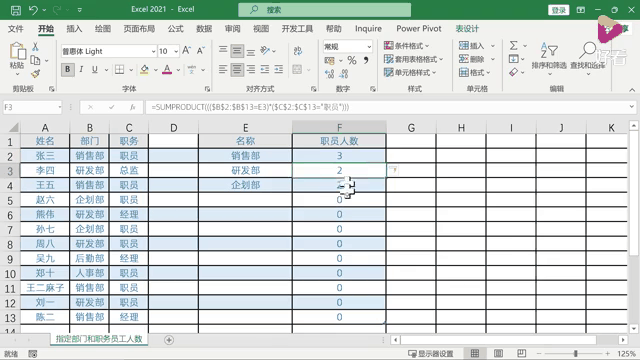
Task: Click the Cut scissors icon
Action: click(x=36, y=47)
